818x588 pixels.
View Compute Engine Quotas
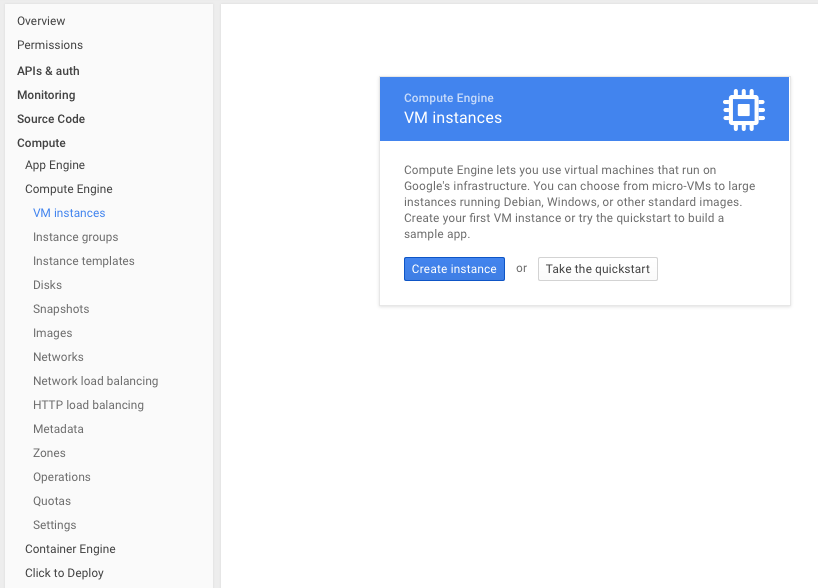pos(52,501)
